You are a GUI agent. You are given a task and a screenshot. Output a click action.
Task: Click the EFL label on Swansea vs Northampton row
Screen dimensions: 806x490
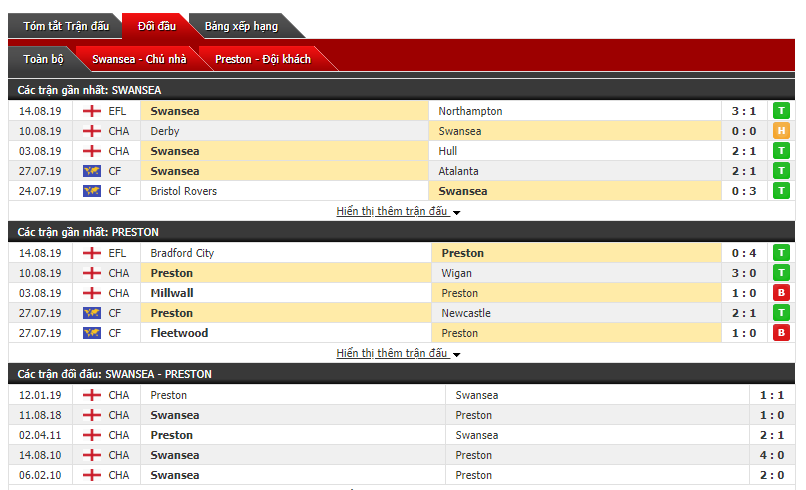(117, 111)
